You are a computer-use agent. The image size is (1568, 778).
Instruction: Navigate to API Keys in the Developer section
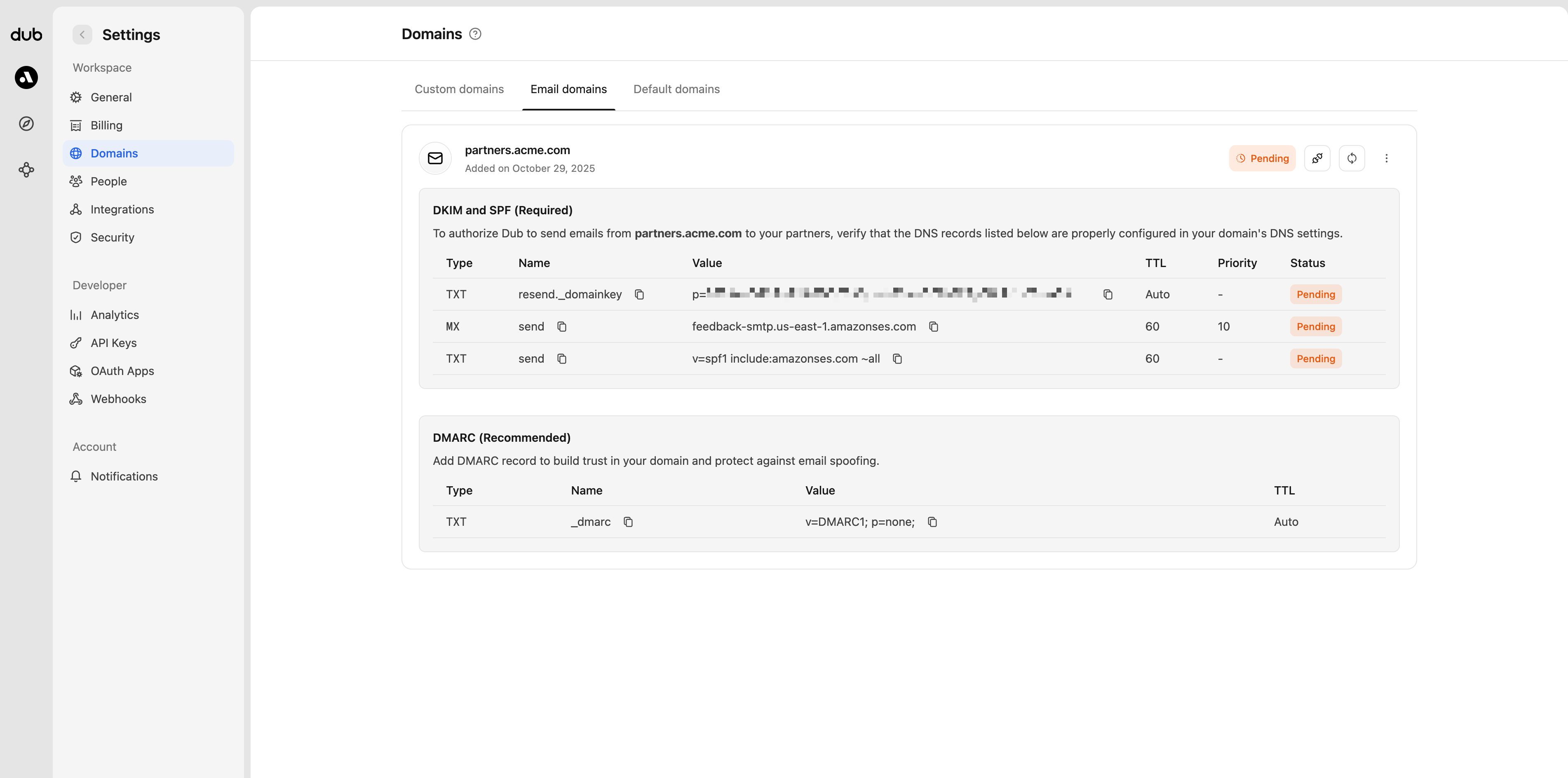pos(113,342)
